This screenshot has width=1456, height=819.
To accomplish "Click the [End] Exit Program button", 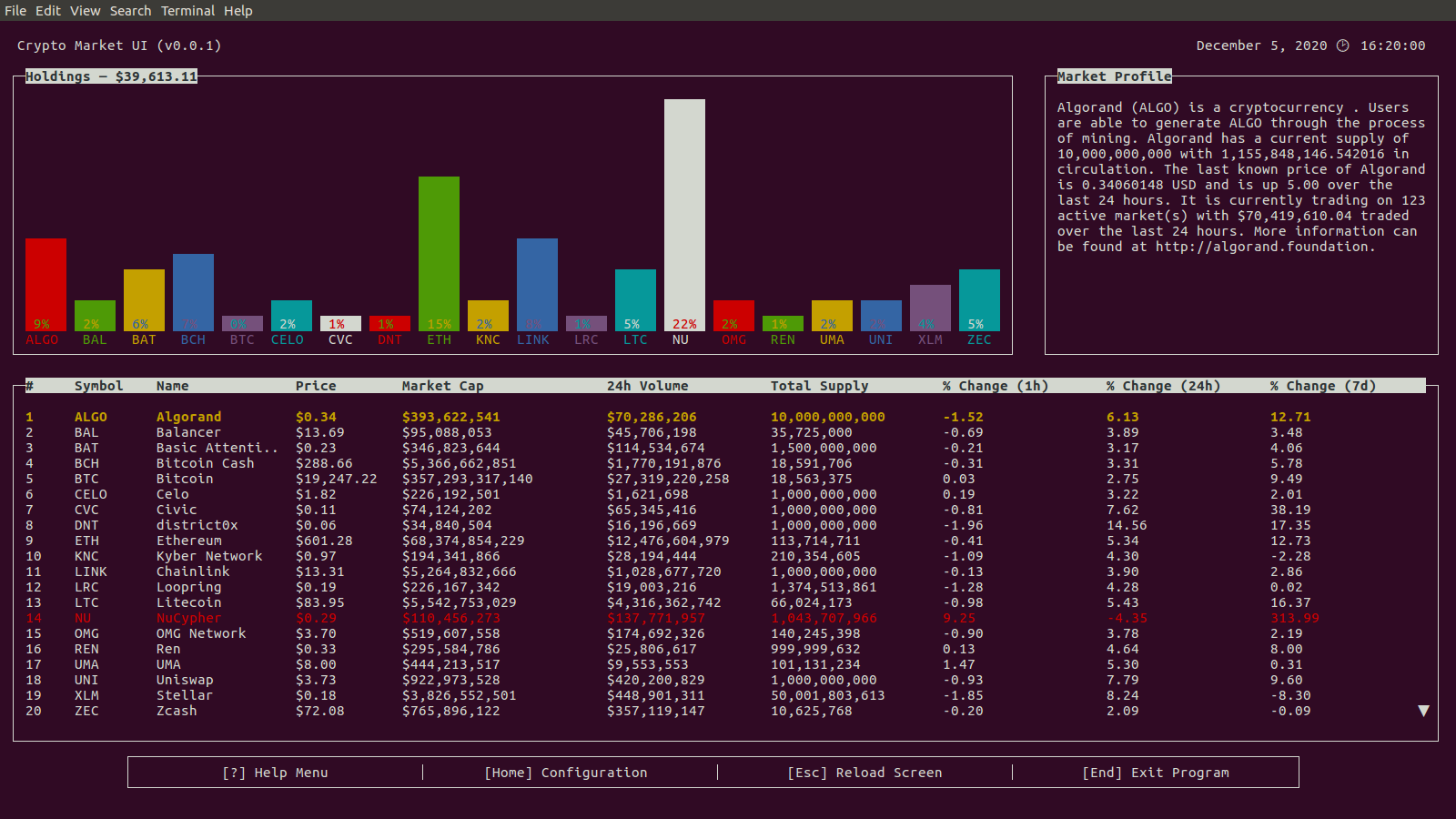I will coord(1156,773).
